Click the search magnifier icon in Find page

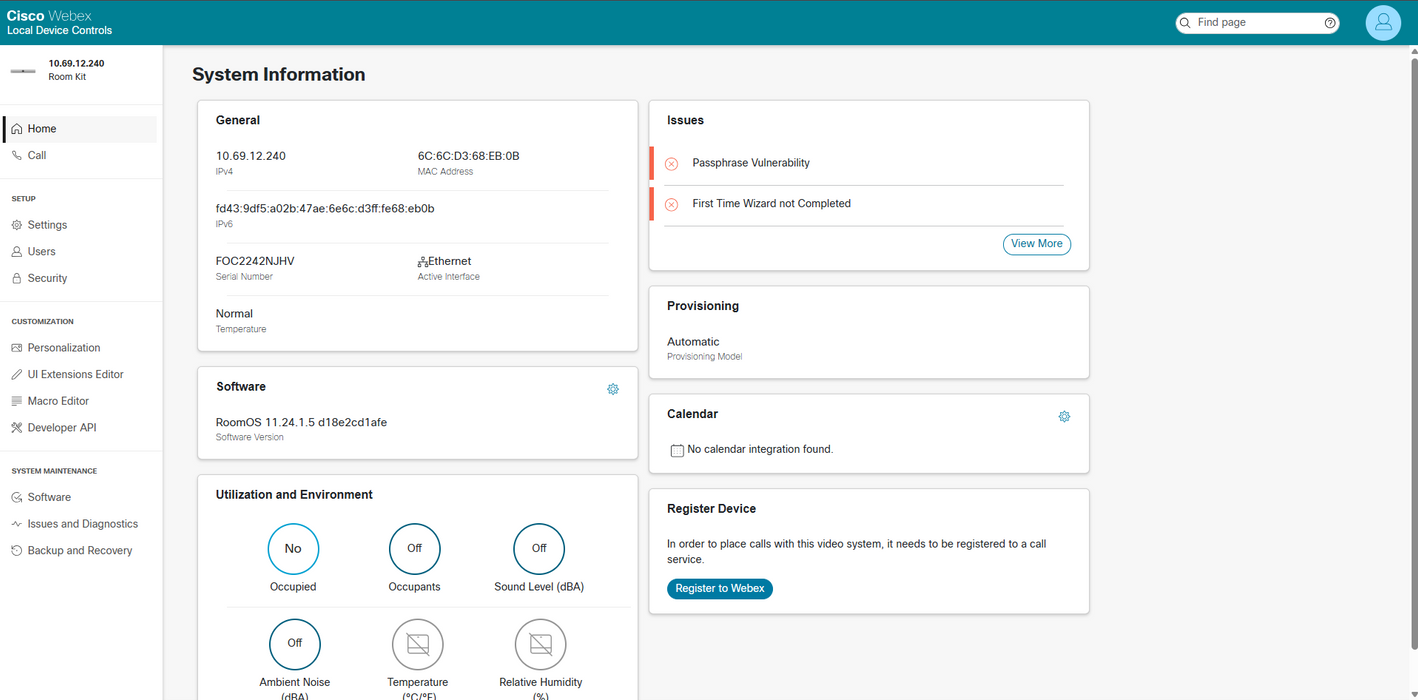(1185, 23)
